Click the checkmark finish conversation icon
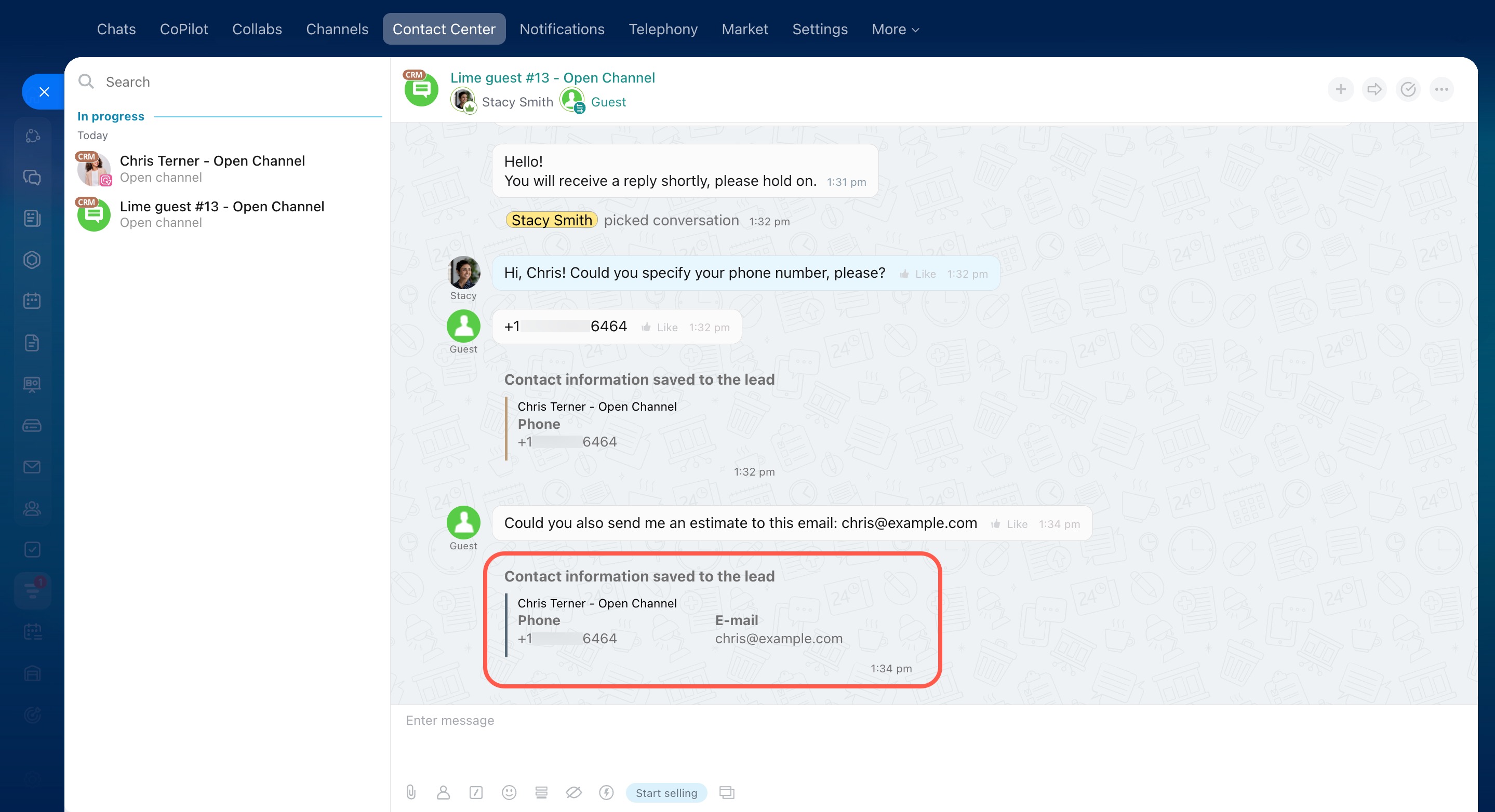The image size is (1495, 812). [1408, 89]
